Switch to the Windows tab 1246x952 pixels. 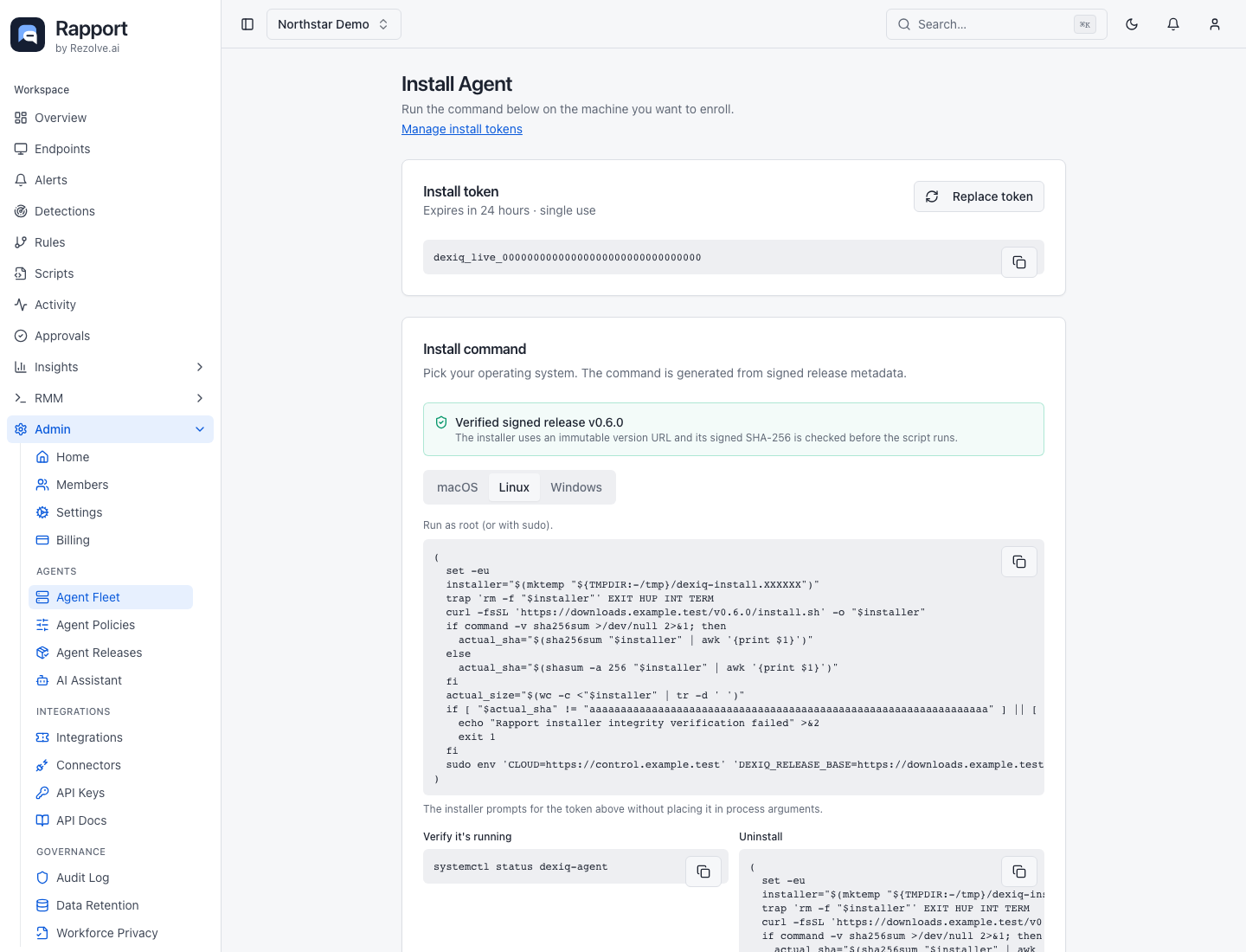point(576,487)
